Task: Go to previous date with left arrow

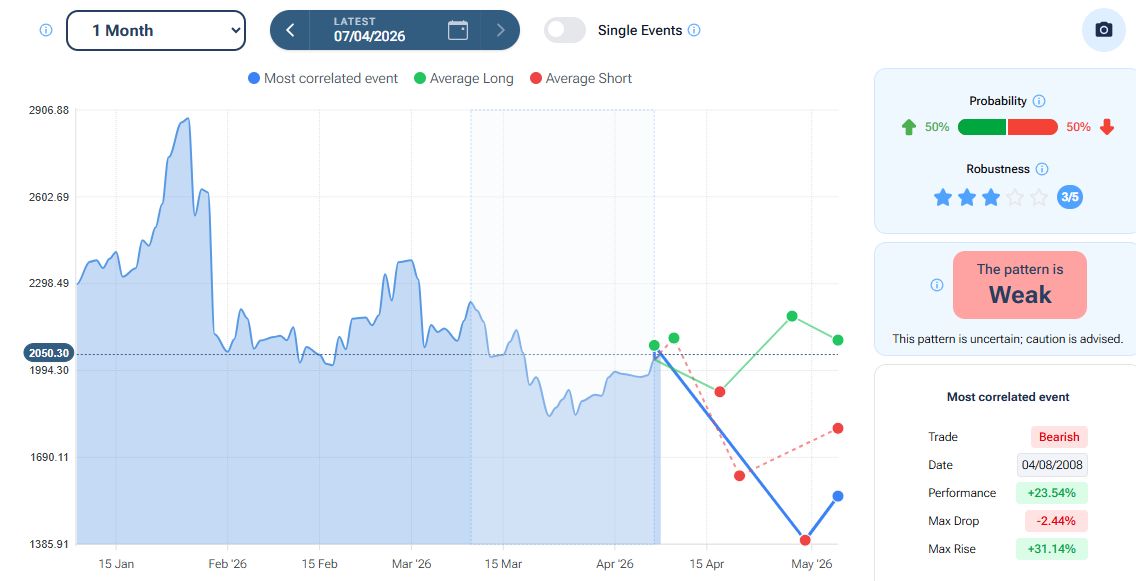Action: click(290, 30)
